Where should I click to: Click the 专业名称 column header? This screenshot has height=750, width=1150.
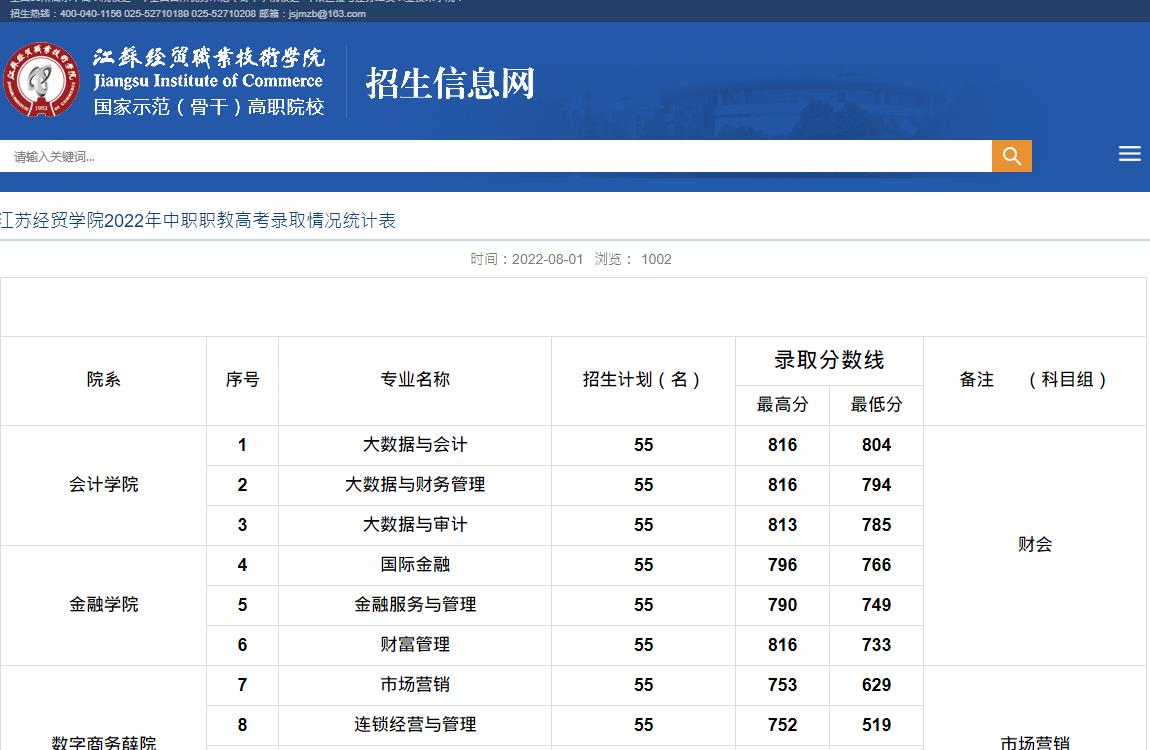point(415,380)
